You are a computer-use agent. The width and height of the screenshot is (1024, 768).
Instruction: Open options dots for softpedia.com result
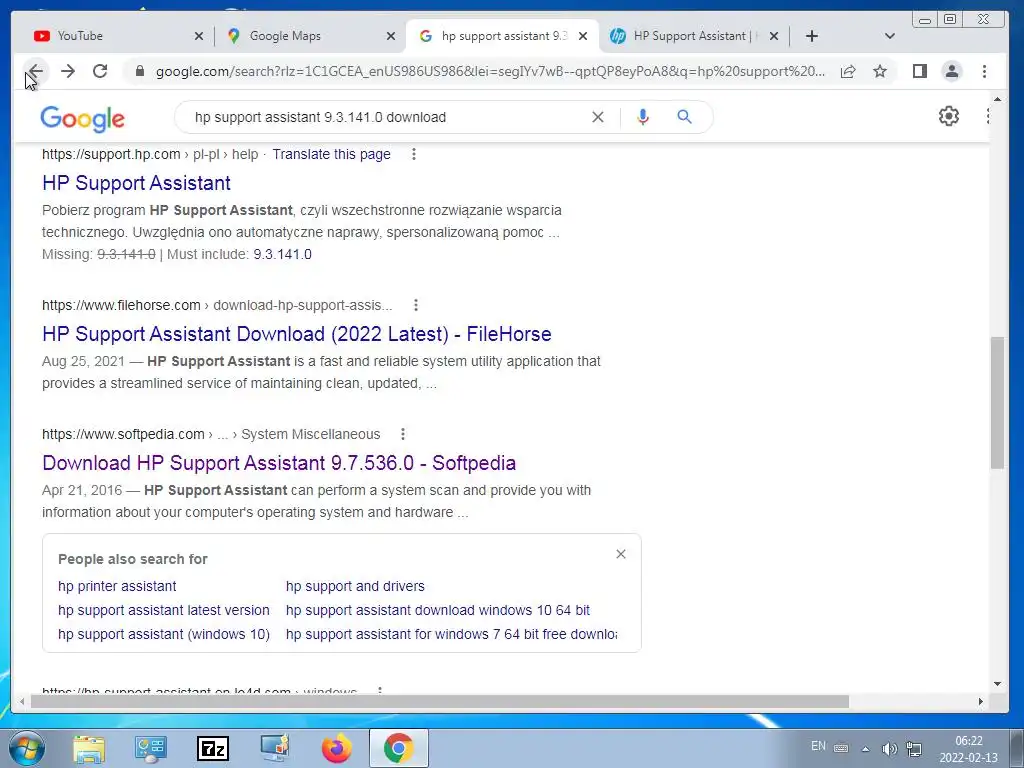(403, 434)
